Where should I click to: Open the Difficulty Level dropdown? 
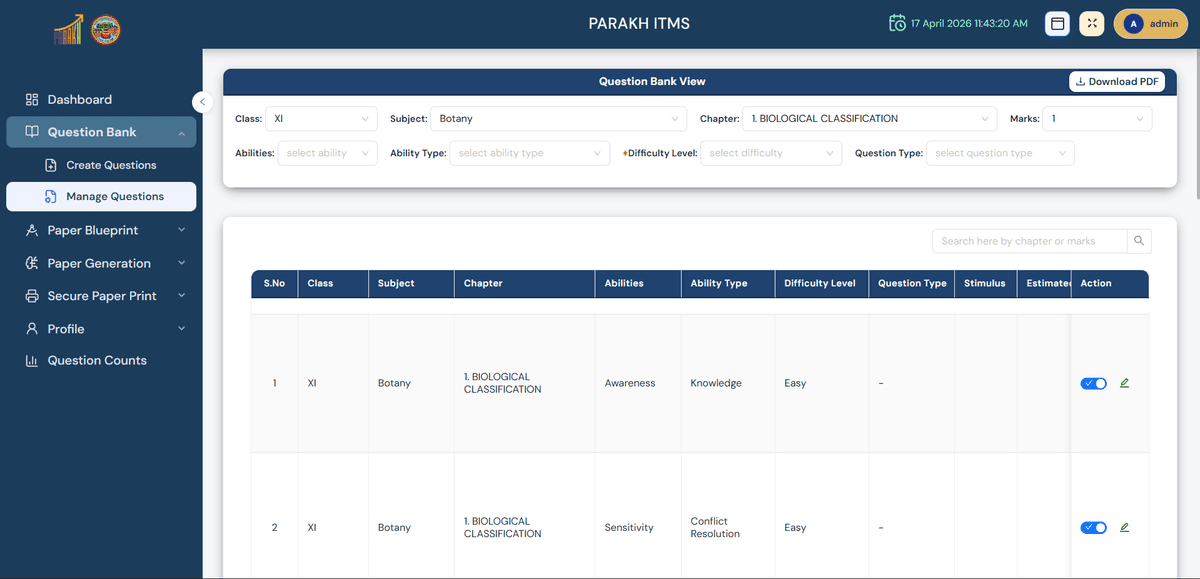pyautogui.click(x=770, y=153)
